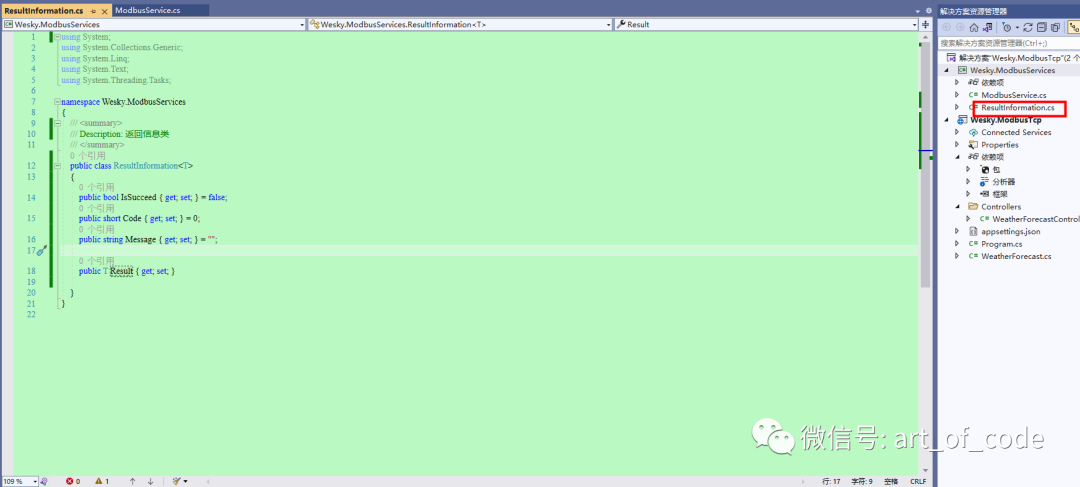Collapse the Wesky.ModbusServices project node

click(946, 71)
